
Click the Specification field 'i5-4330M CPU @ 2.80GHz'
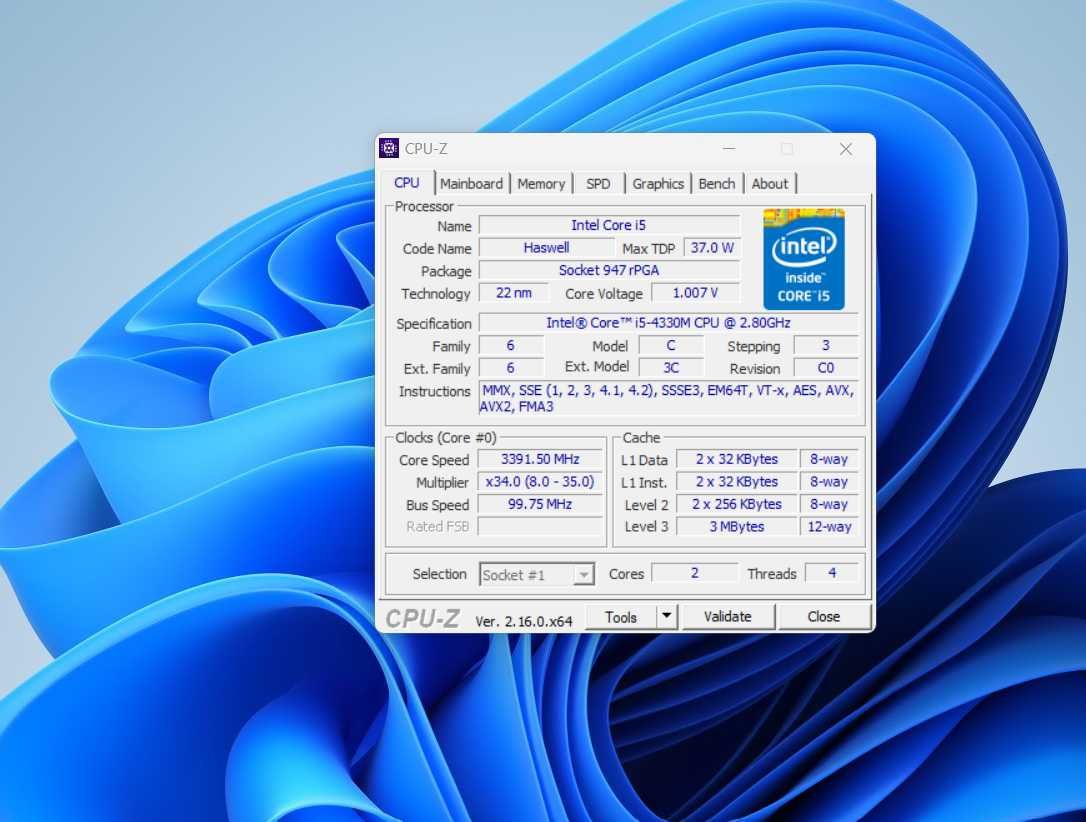(668, 323)
